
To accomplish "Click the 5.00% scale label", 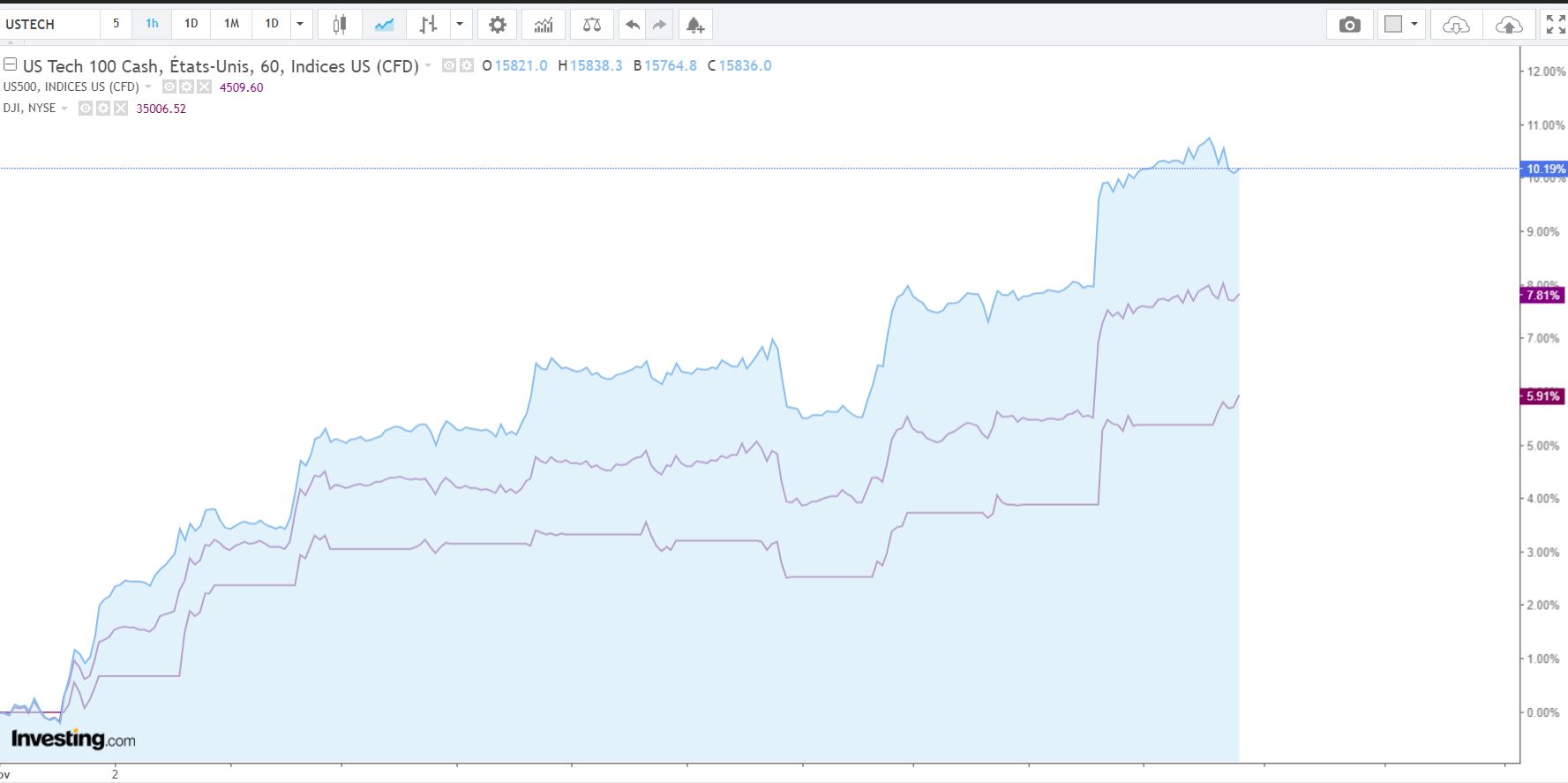I will coord(1543,446).
